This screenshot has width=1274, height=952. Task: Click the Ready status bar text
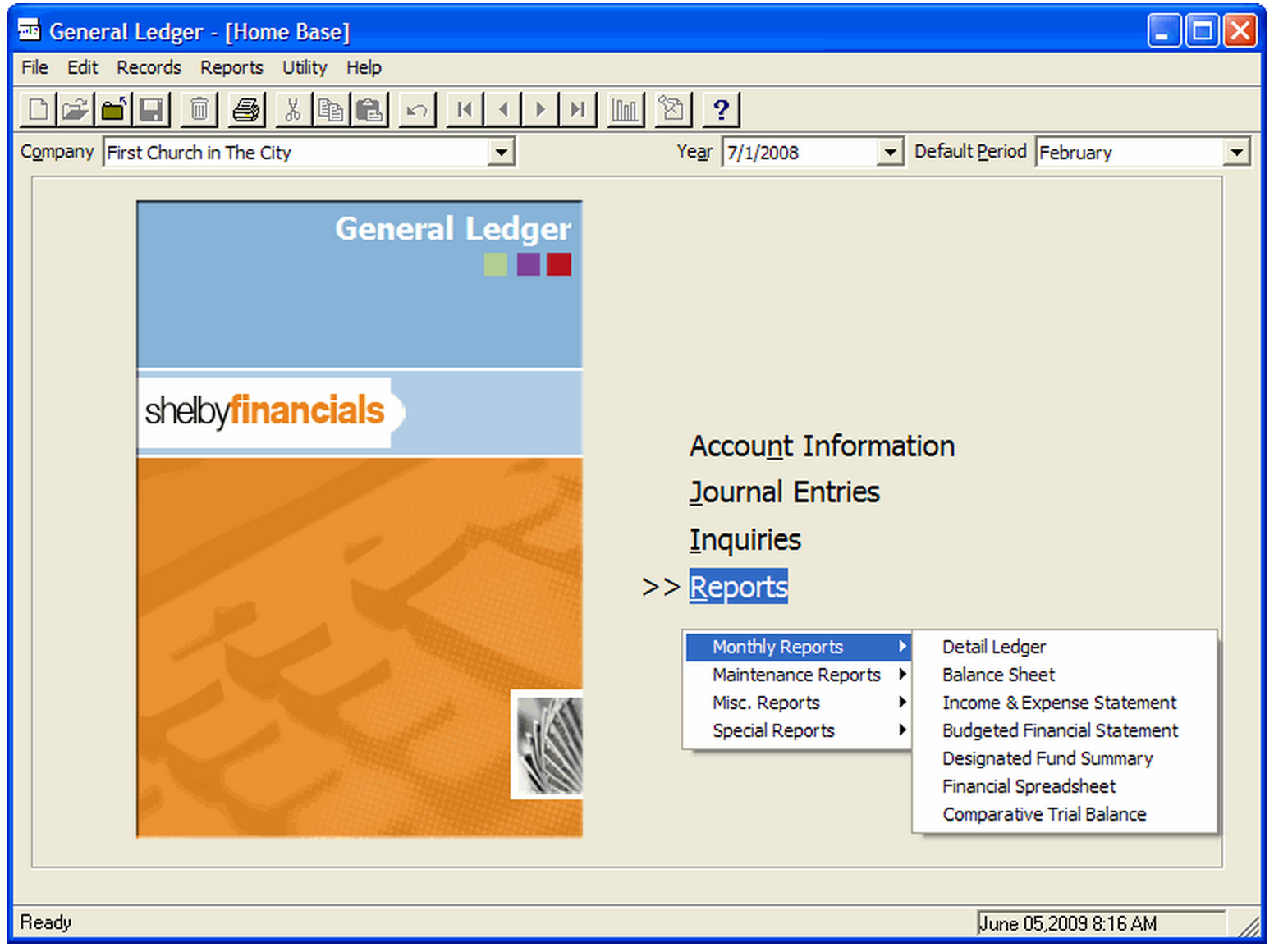[46, 922]
